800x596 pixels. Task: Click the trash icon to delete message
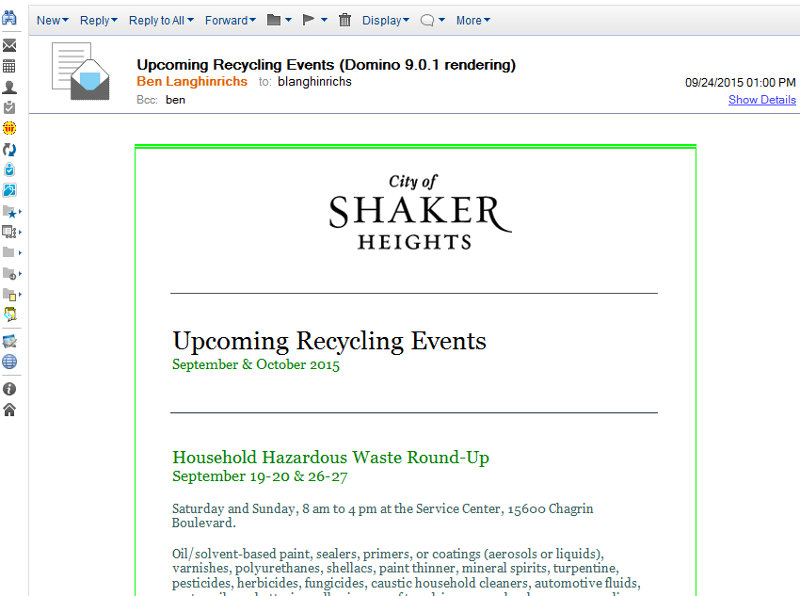coord(345,20)
